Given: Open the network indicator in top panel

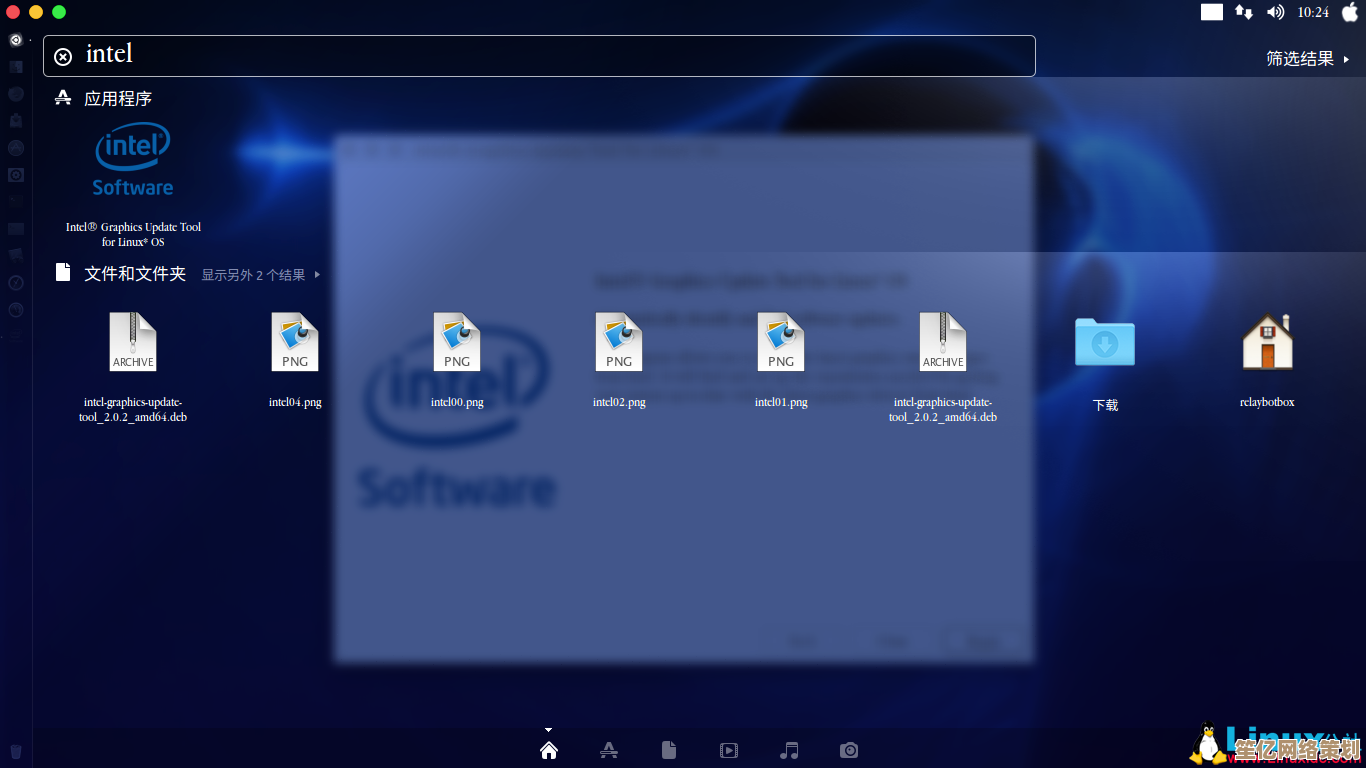Looking at the screenshot, I should [x=1243, y=12].
